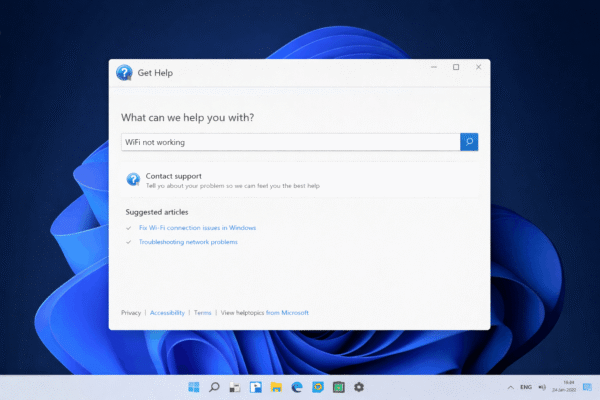Minimize the Get Help window
Image resolution: width=600 pixels, height=400 pixels.
(434, 67)
